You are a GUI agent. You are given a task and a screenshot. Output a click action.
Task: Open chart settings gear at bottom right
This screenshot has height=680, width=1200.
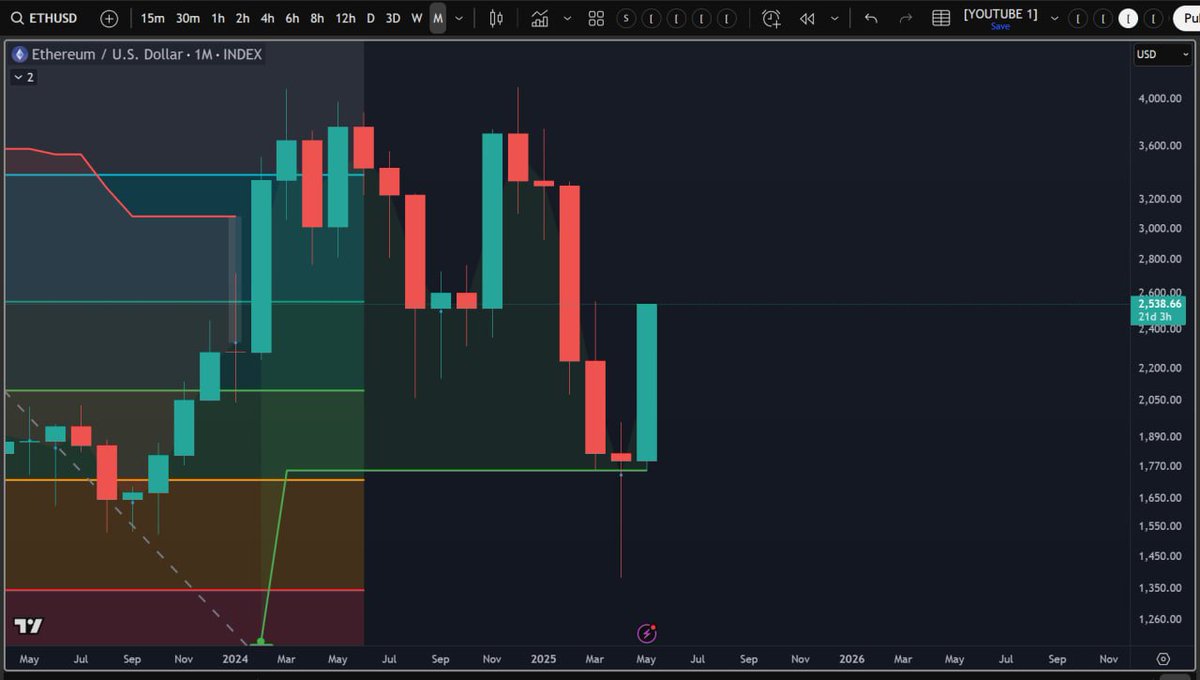click(x=1163, y=659)
